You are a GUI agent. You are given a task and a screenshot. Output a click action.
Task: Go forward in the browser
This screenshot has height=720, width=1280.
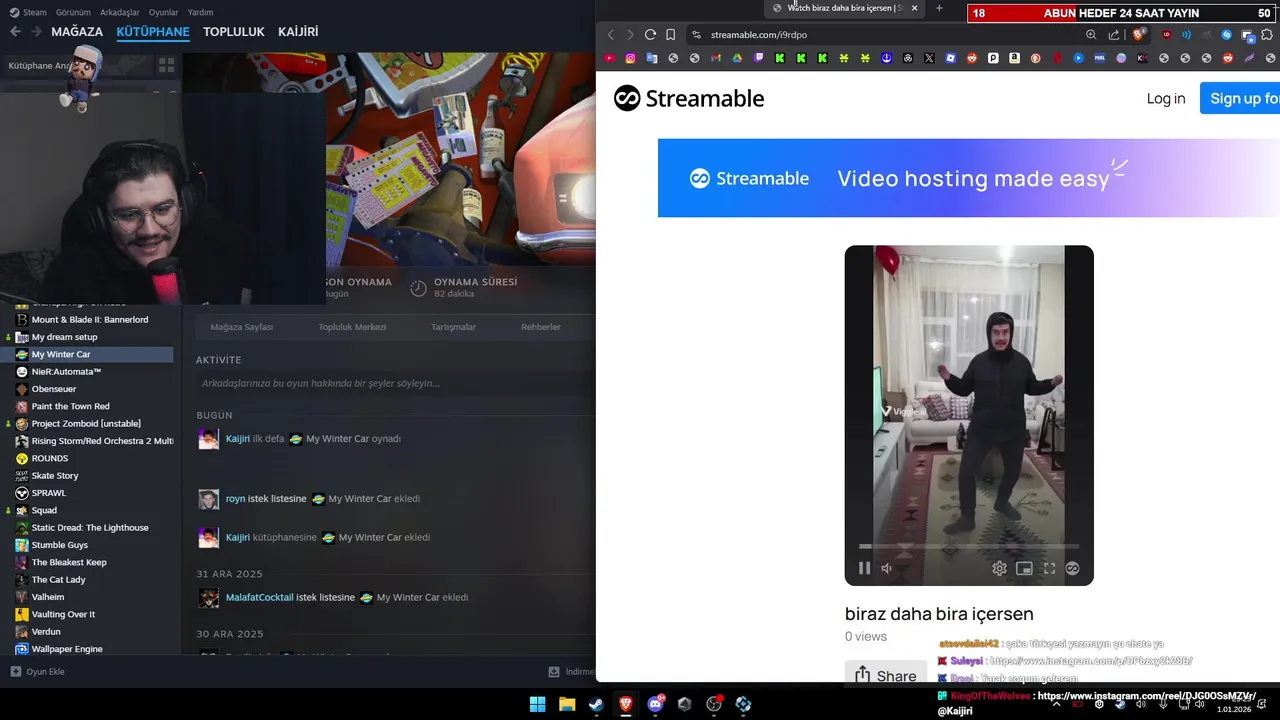click(630, 34)
